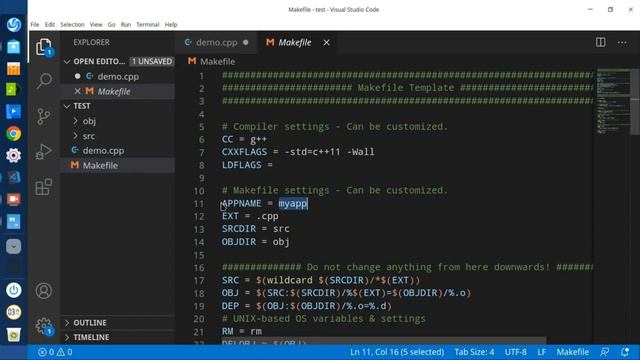The width and height of the screenshot is (640, 360).
Task: Open the Selection menu
Action: coord(72,24)
